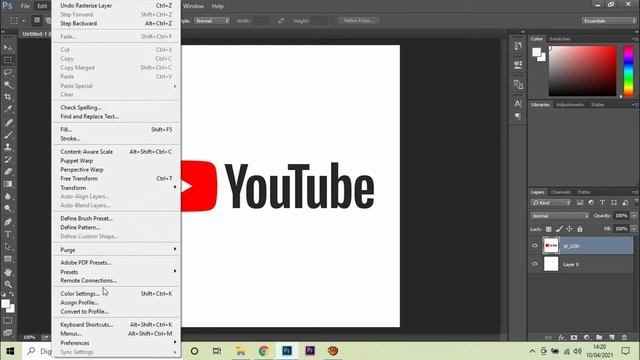
Task: Add a layer style with fx icon
Action: tap(561, 338)
